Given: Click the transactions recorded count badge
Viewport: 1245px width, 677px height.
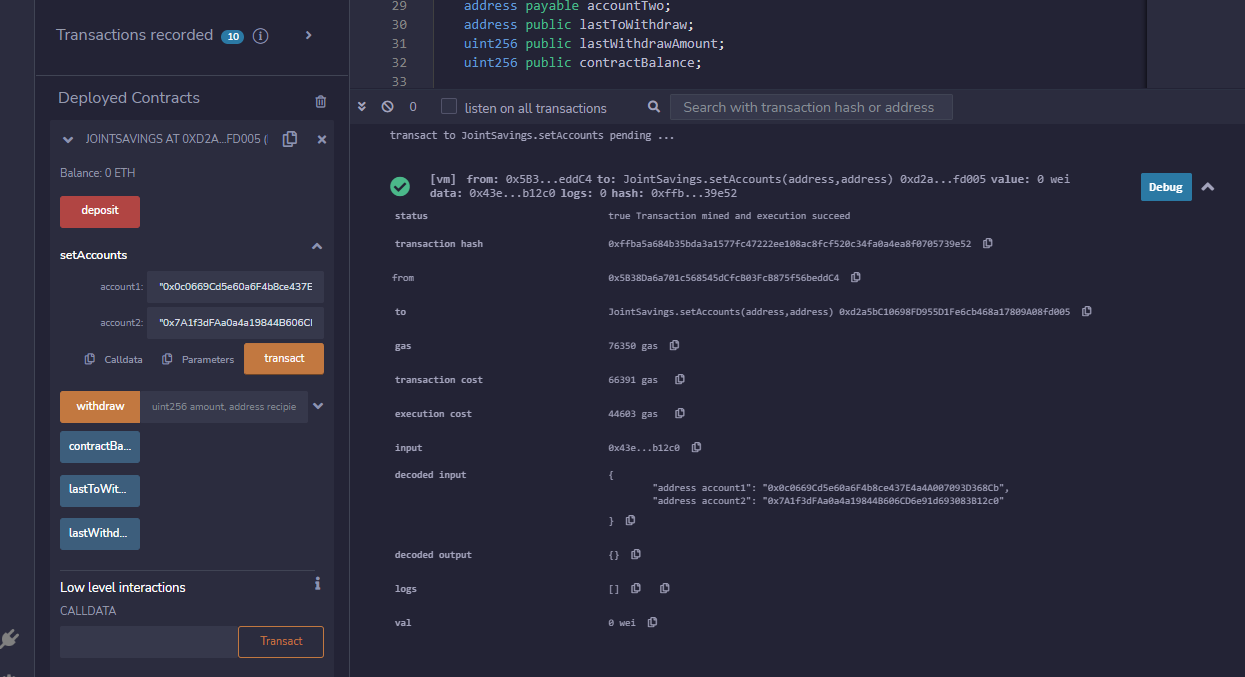Looking at the screenshot, I should coord(233,37).
